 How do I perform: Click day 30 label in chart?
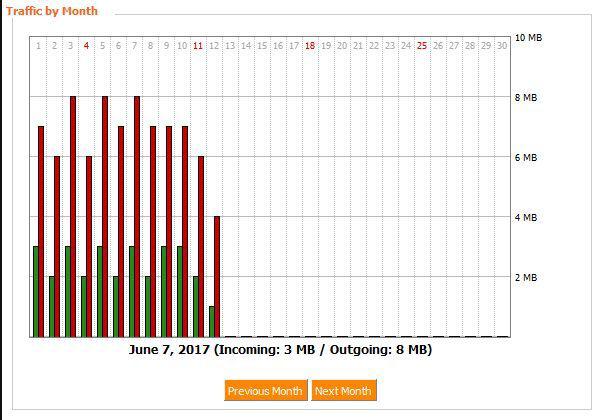[x=502, y=46]
